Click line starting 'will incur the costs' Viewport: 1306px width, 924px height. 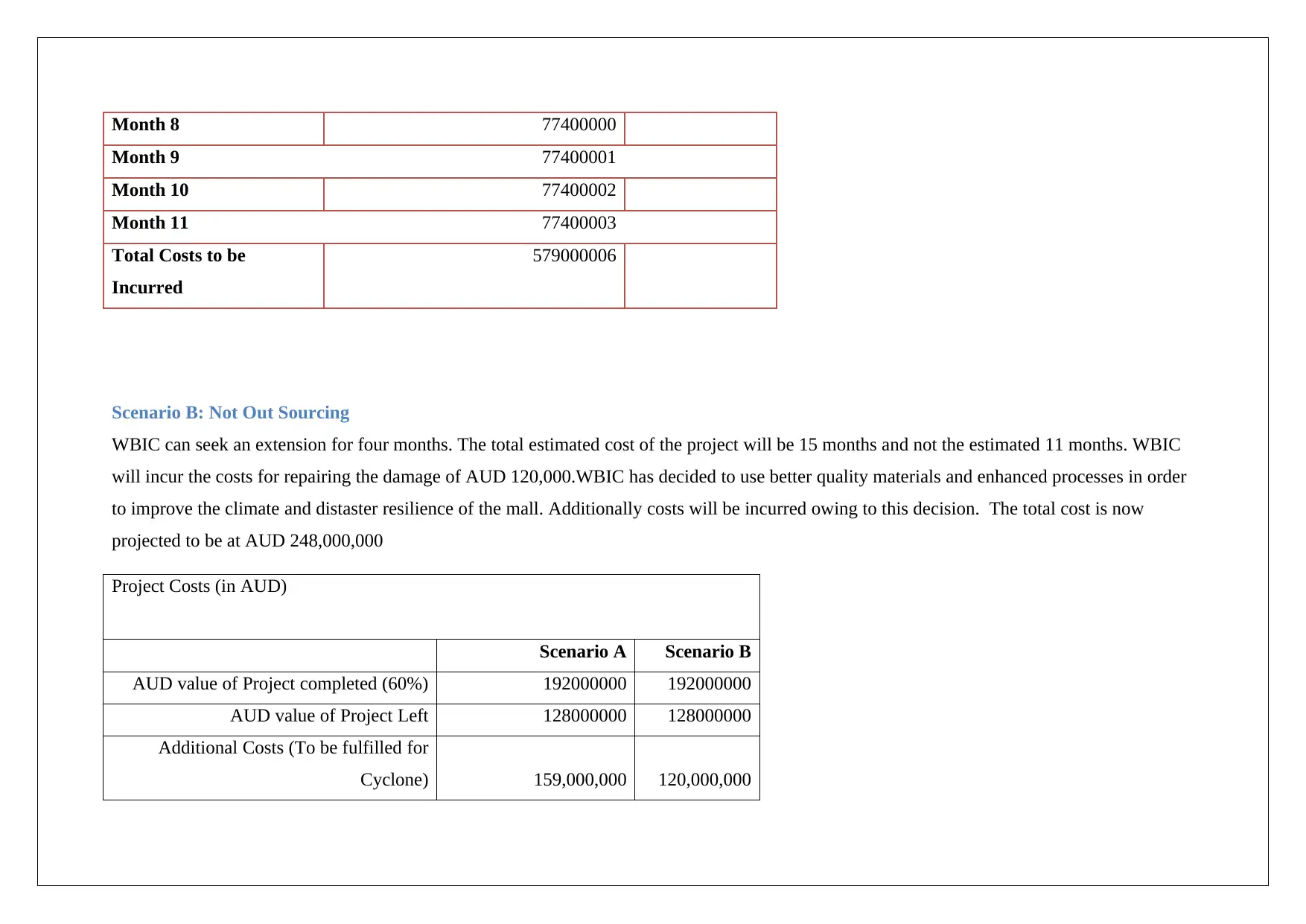pyautogui.click(x=649, y=477)
